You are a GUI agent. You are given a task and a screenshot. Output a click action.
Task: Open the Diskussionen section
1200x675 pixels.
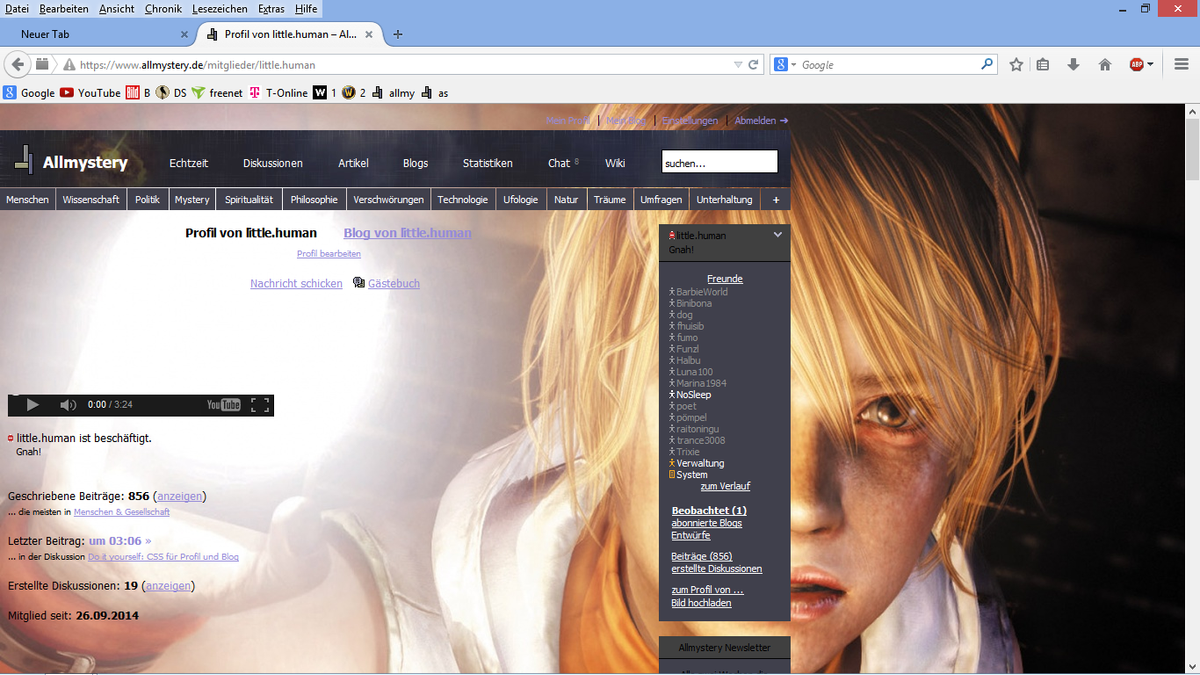click(x=273, y=163)
